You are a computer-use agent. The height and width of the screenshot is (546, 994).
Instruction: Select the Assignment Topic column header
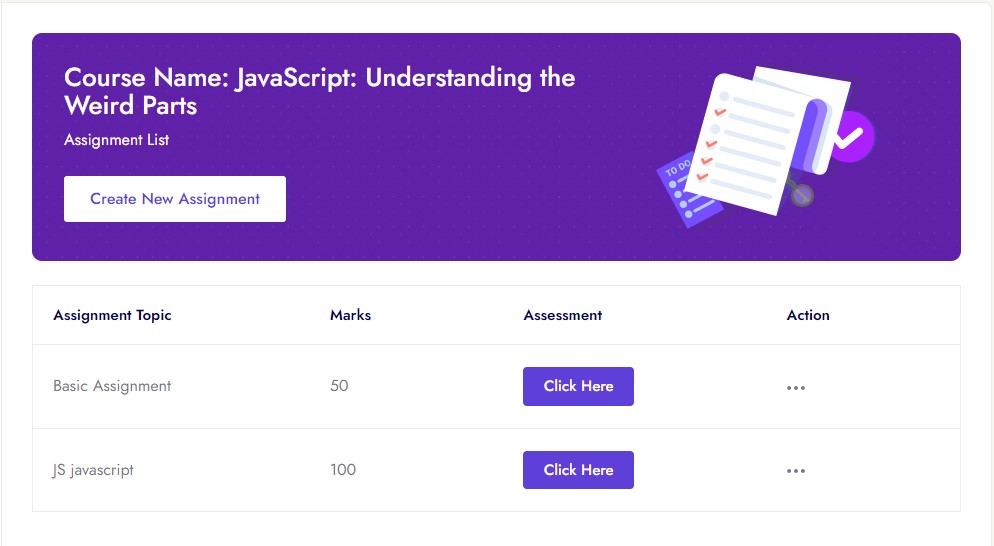(112, 315)
